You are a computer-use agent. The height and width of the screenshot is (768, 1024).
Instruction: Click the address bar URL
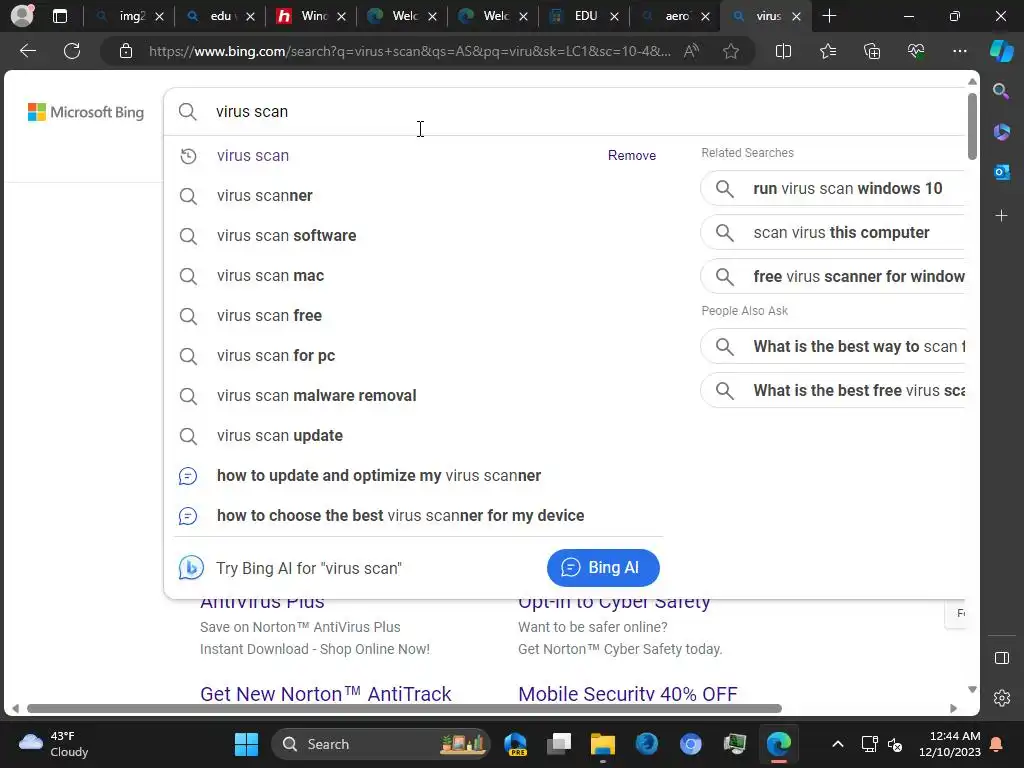[409, 51]
